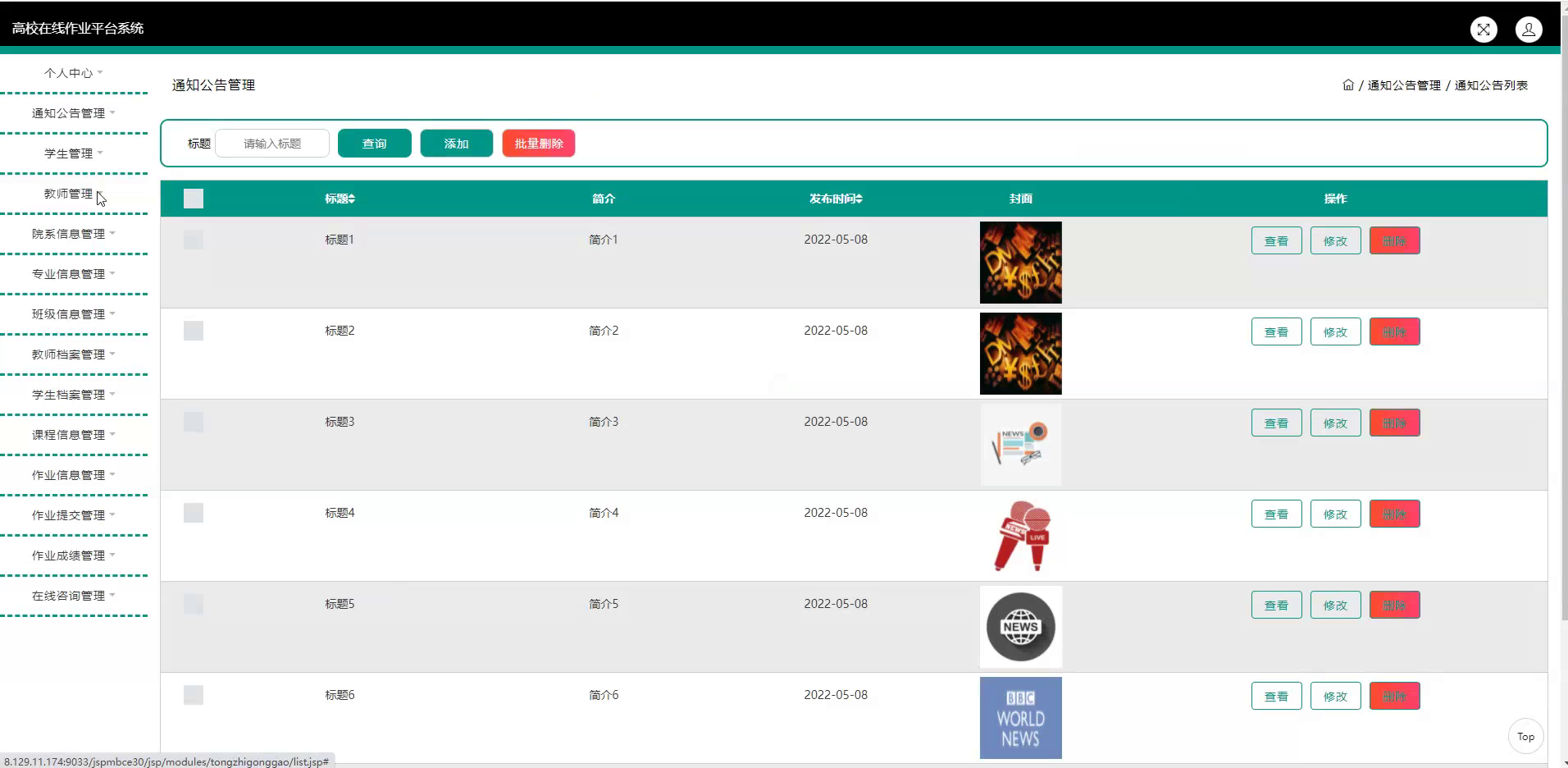The width and height of the screenshot is (1568, 768).
Task: Click the 简介1 cell text
Action: click(x=604, y=240)
